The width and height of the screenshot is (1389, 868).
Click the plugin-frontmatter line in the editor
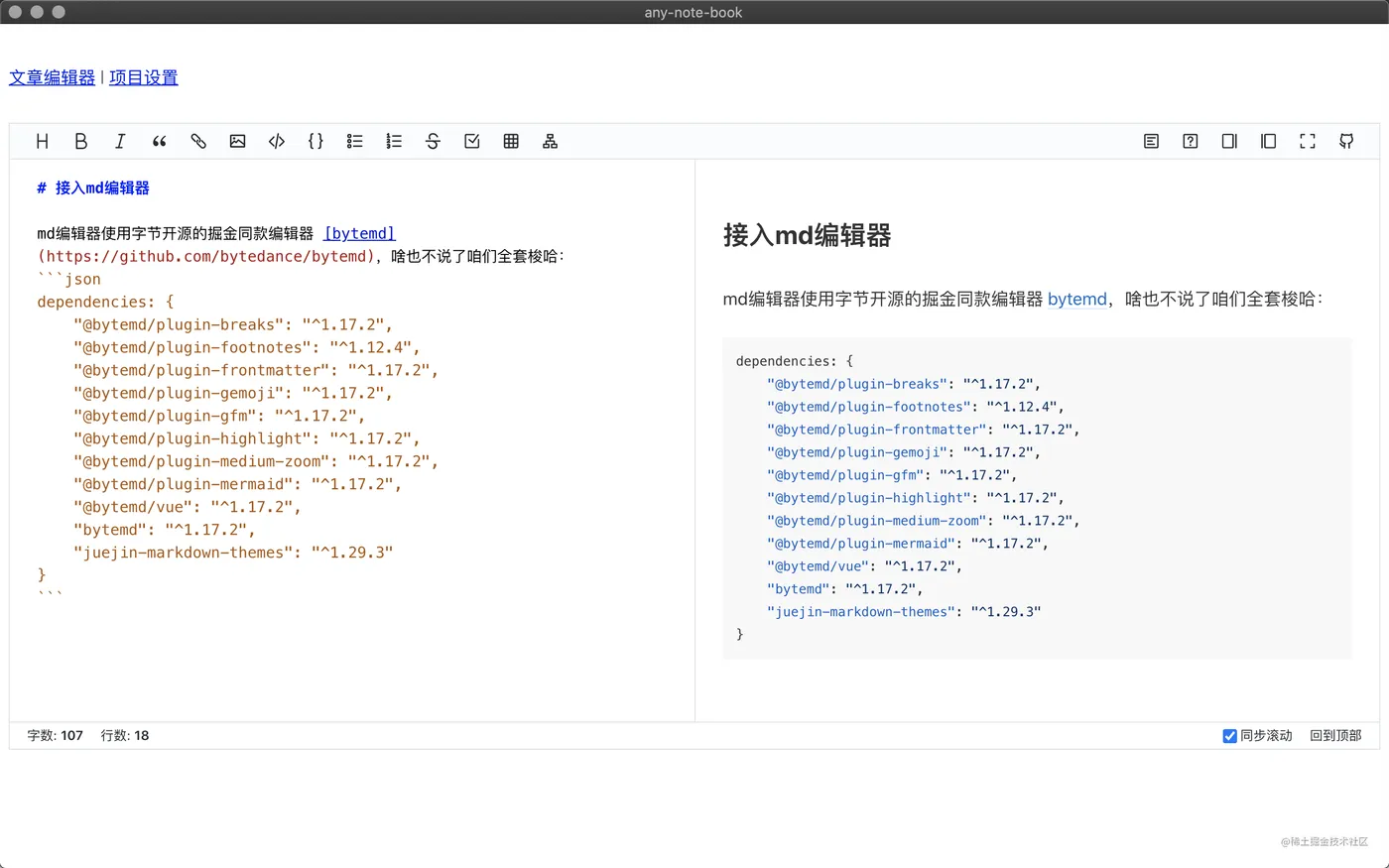pyautogui.click(x=256, y=370)
